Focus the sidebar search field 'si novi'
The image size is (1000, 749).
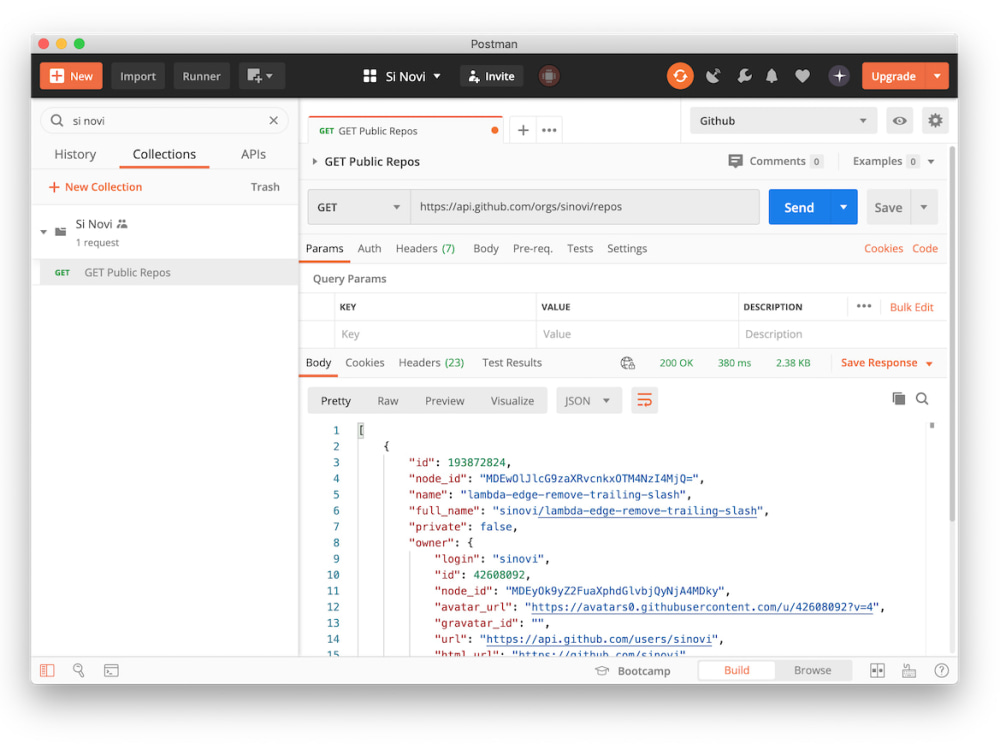point(166,121)
